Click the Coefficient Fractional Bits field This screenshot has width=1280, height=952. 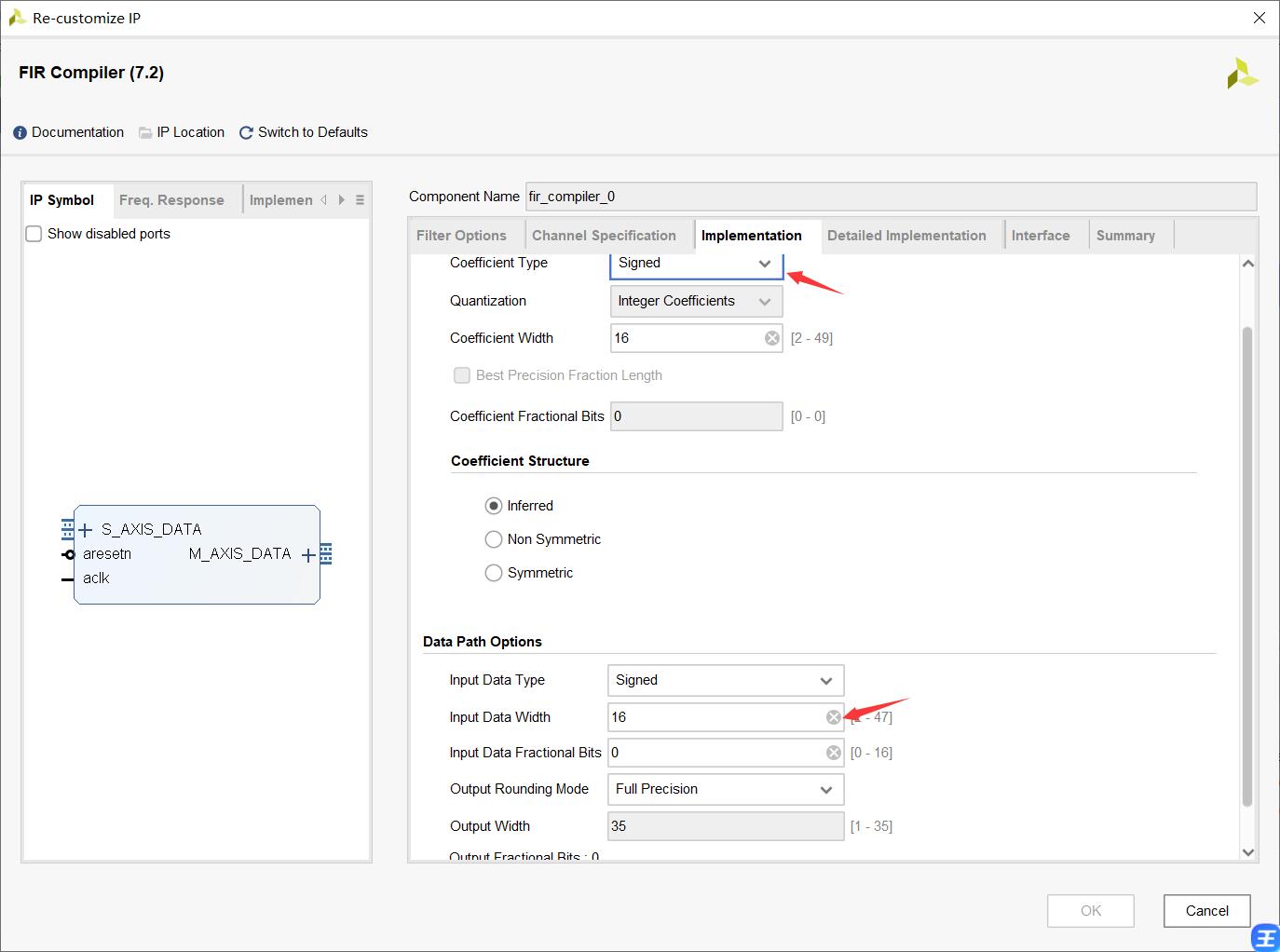point(696,416)
